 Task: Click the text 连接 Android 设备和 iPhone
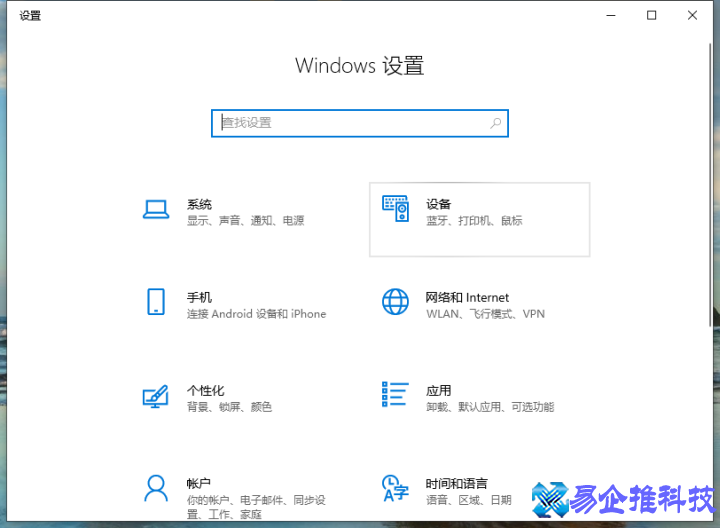tap(256, 314)
